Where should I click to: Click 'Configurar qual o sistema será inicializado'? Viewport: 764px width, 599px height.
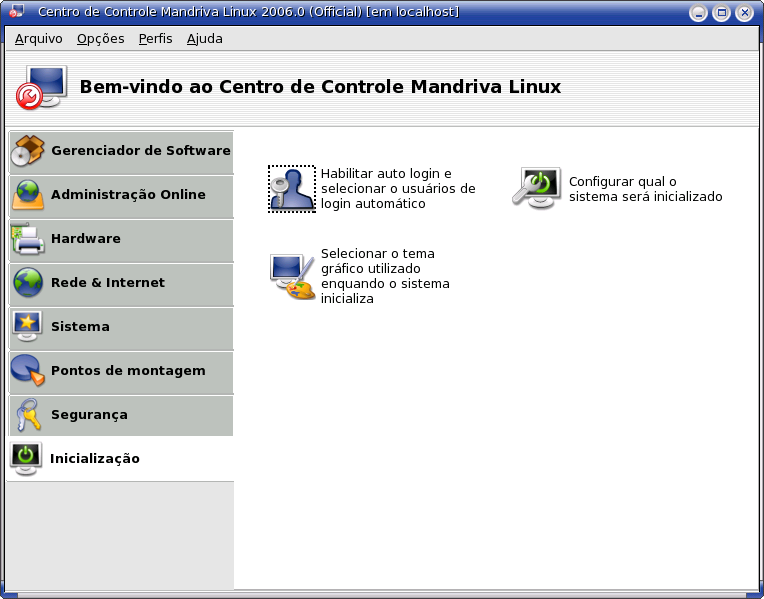click(x=645, y=189)
